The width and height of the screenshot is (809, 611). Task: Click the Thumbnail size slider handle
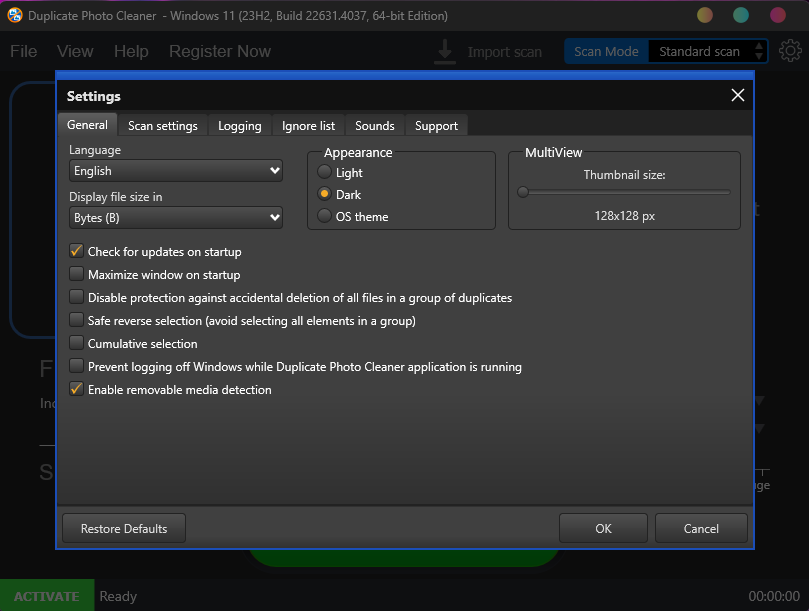pyautogui.click(x=523, y=192)
